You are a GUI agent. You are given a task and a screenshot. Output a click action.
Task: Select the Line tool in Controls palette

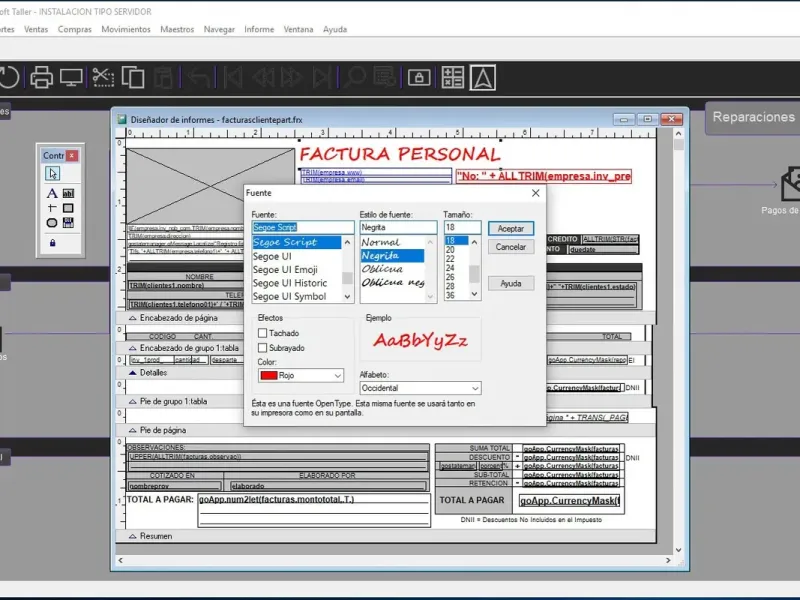point(52,208)
